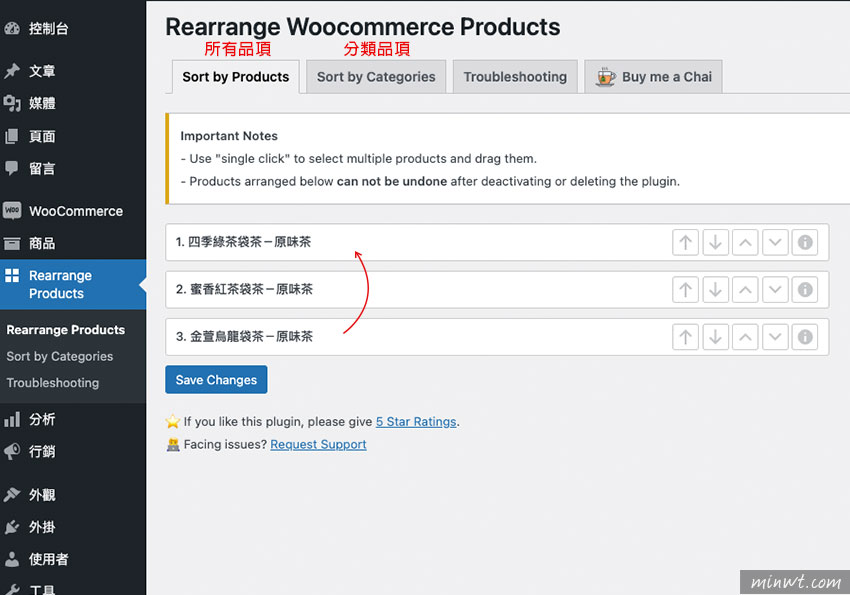850x595 pixels.
Task: Click the pages icon beside 頁面
Action: (x=12, y=136)
